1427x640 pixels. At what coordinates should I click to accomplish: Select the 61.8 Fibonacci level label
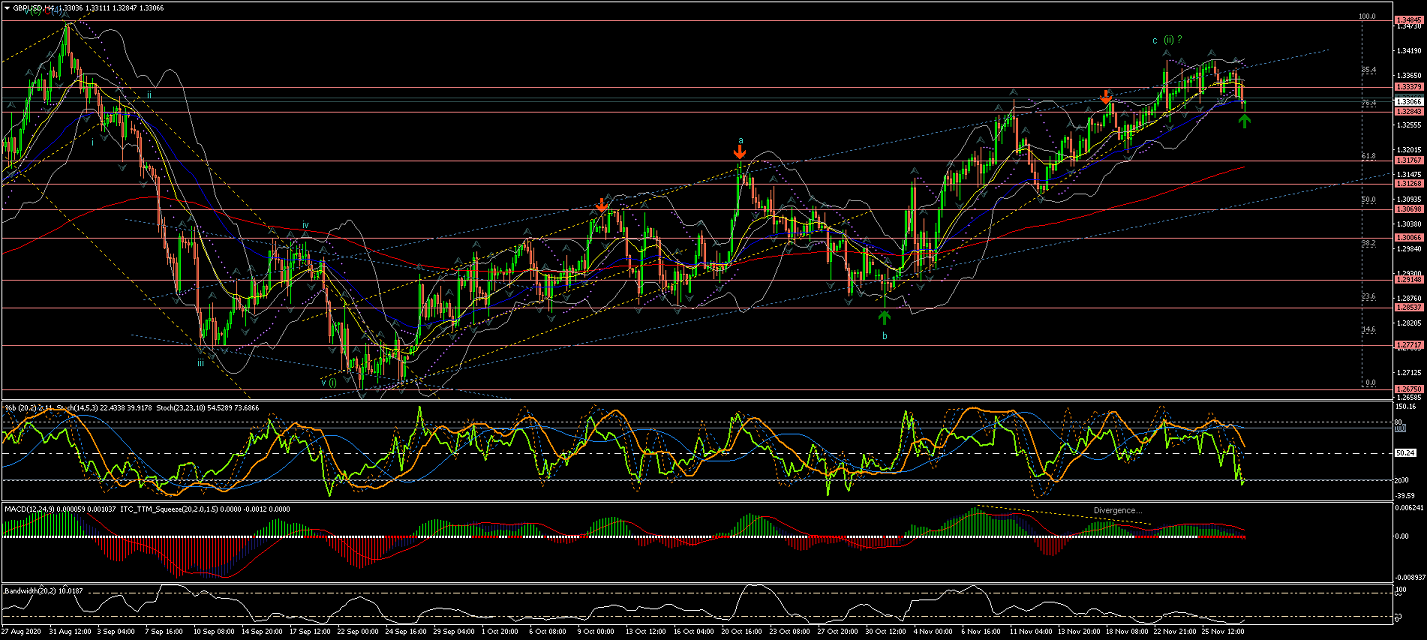pos(1369,156)
